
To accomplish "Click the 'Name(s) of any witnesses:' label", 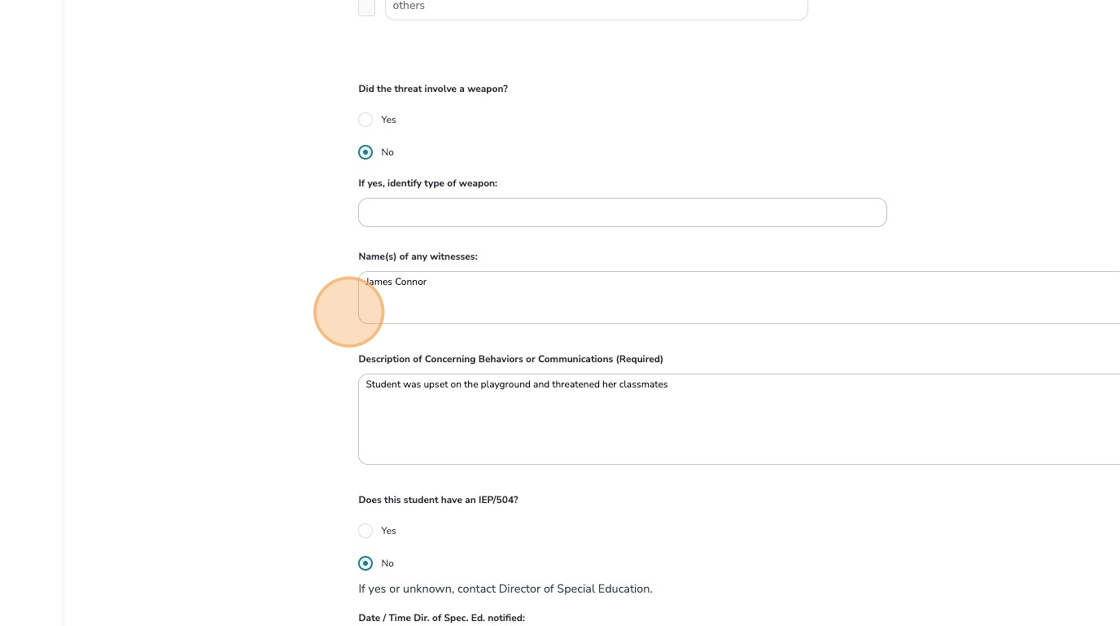I will pos(418,257).
